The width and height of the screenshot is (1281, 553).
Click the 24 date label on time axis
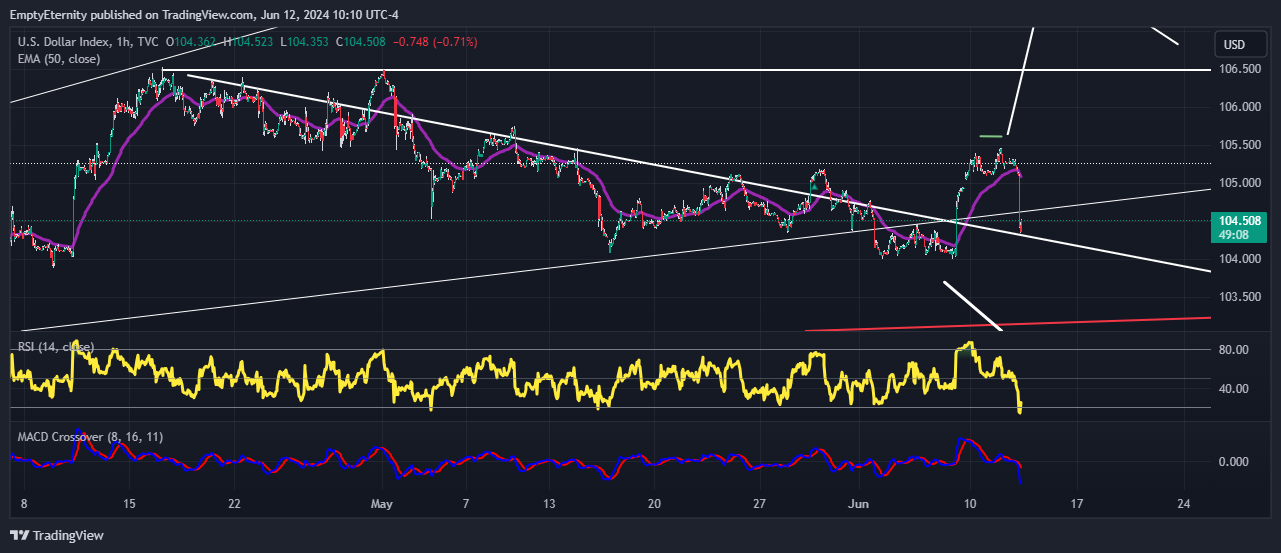click(x=1183, y=504)
